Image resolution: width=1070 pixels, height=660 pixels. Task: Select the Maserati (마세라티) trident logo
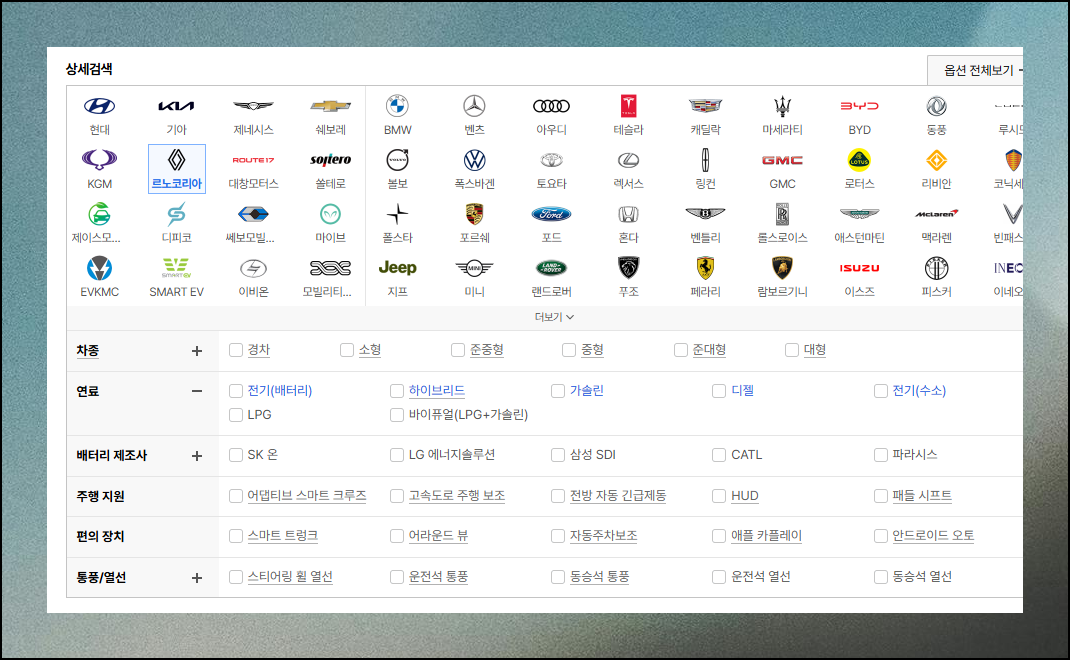tap(782, 106)
